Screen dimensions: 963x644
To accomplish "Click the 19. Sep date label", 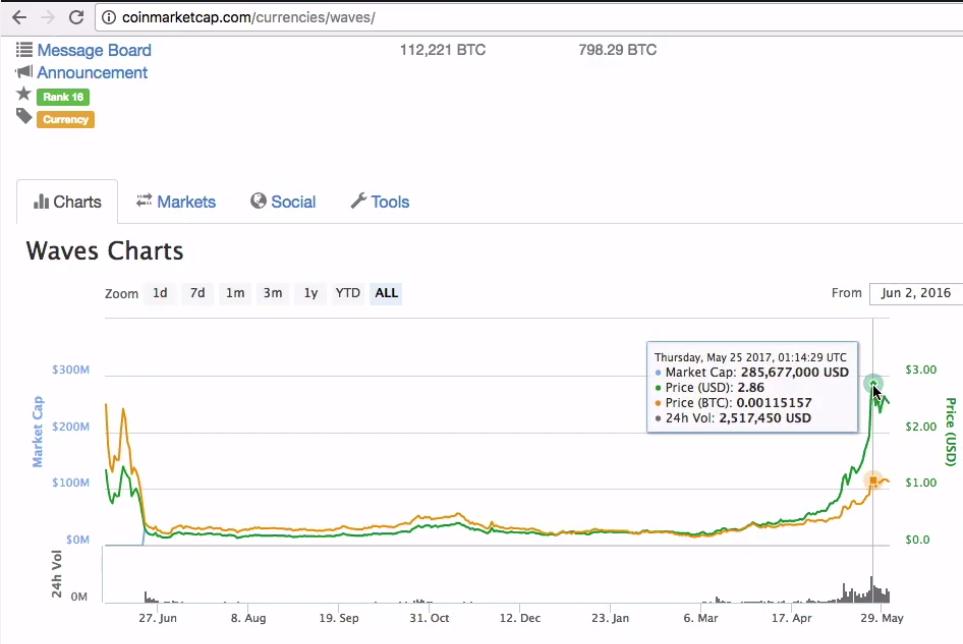I will [x=338, y=618].
